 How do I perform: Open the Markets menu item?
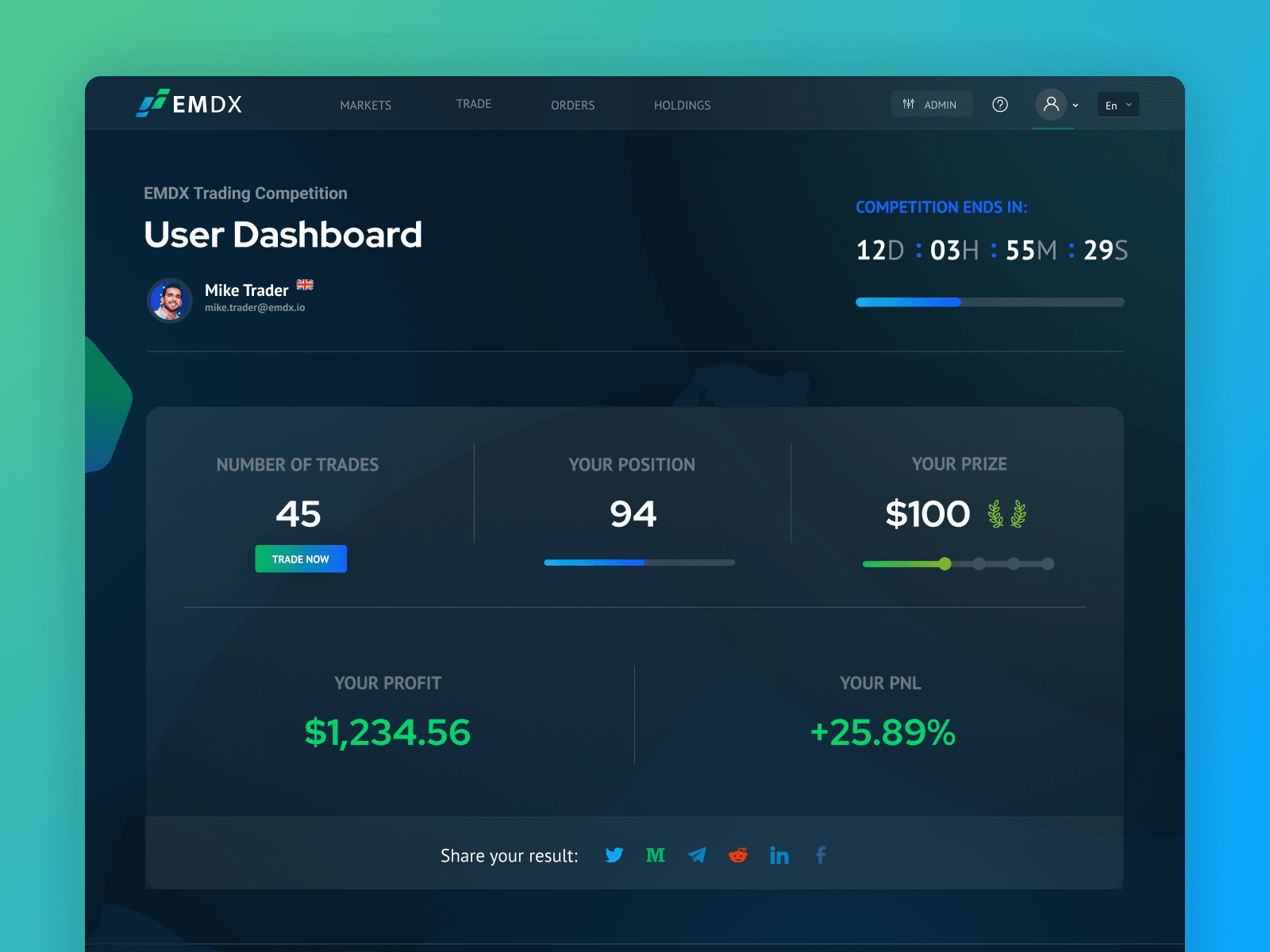click(x=365, y=106)
